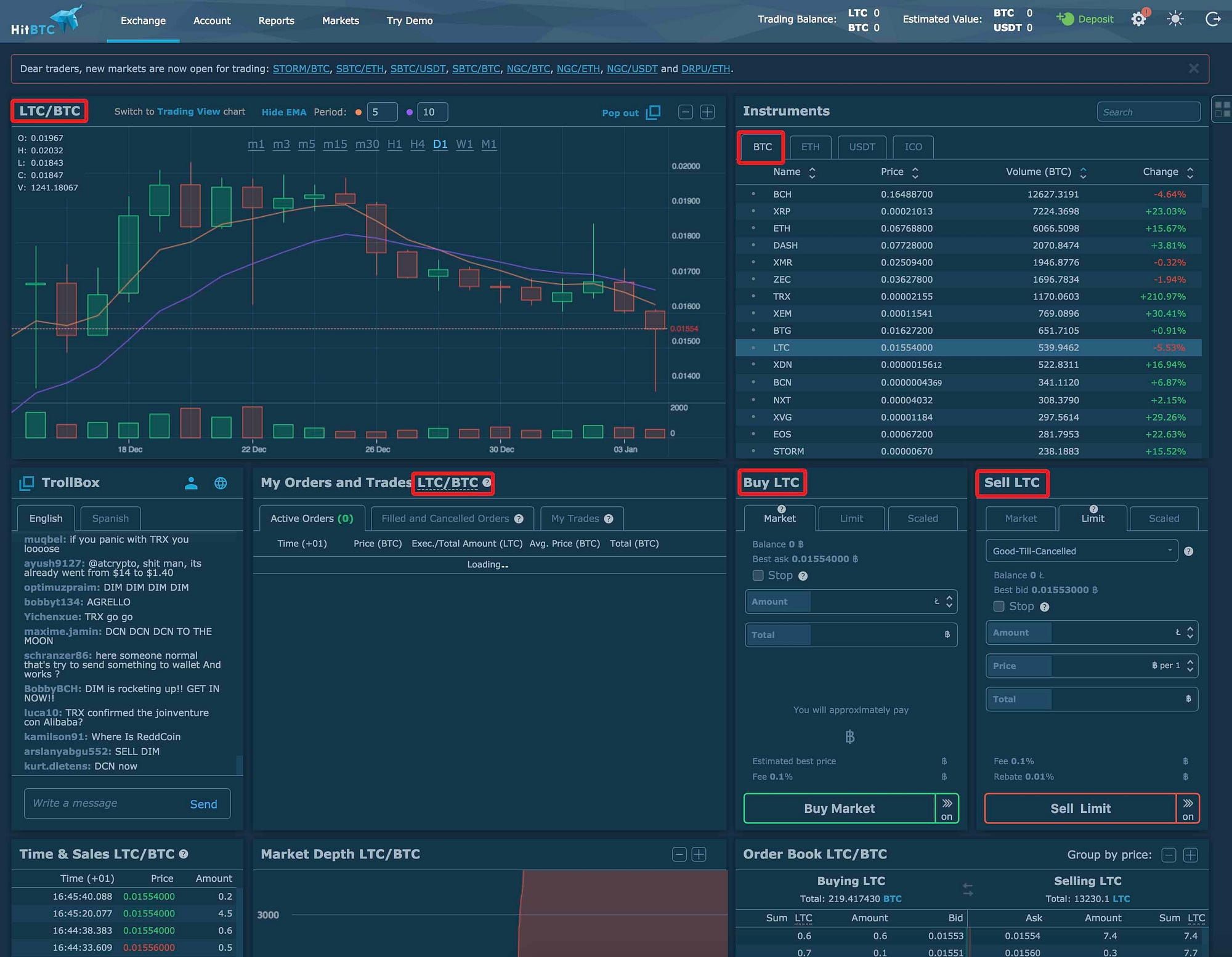Close the new markets announcement banner

click(1194, 68)
